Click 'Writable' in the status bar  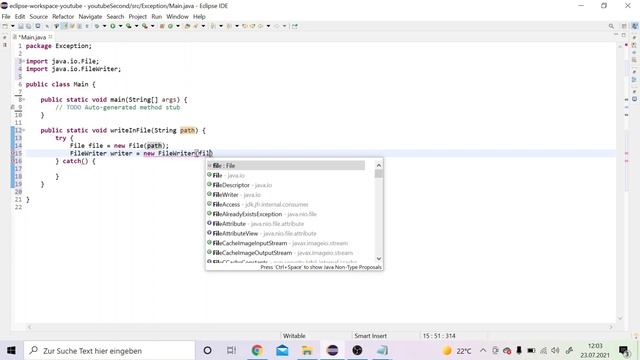pyautogui.click(x=294, y=336)
